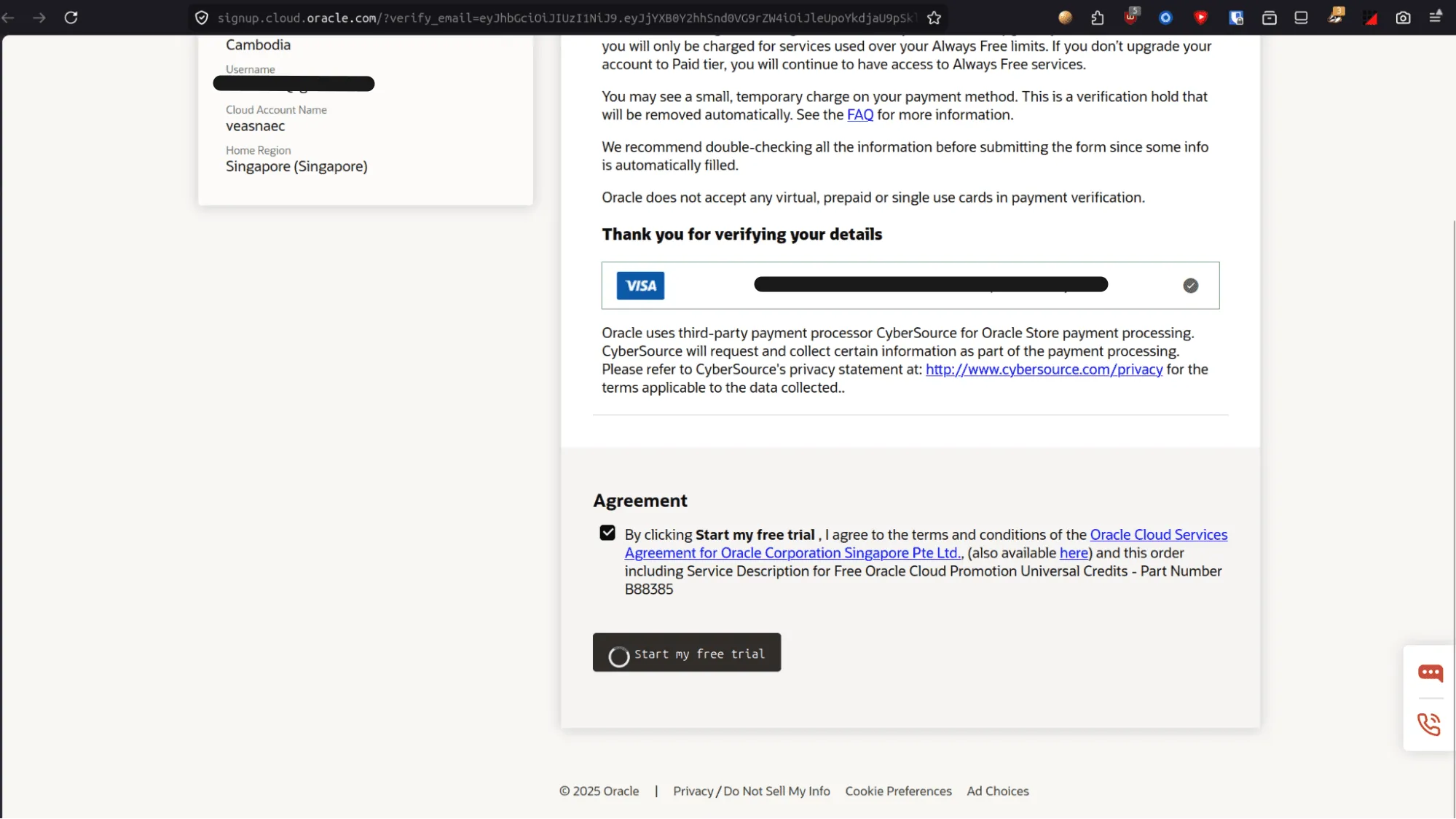
Task: Open the live chat bubble icon
Action: point(1430,673)
